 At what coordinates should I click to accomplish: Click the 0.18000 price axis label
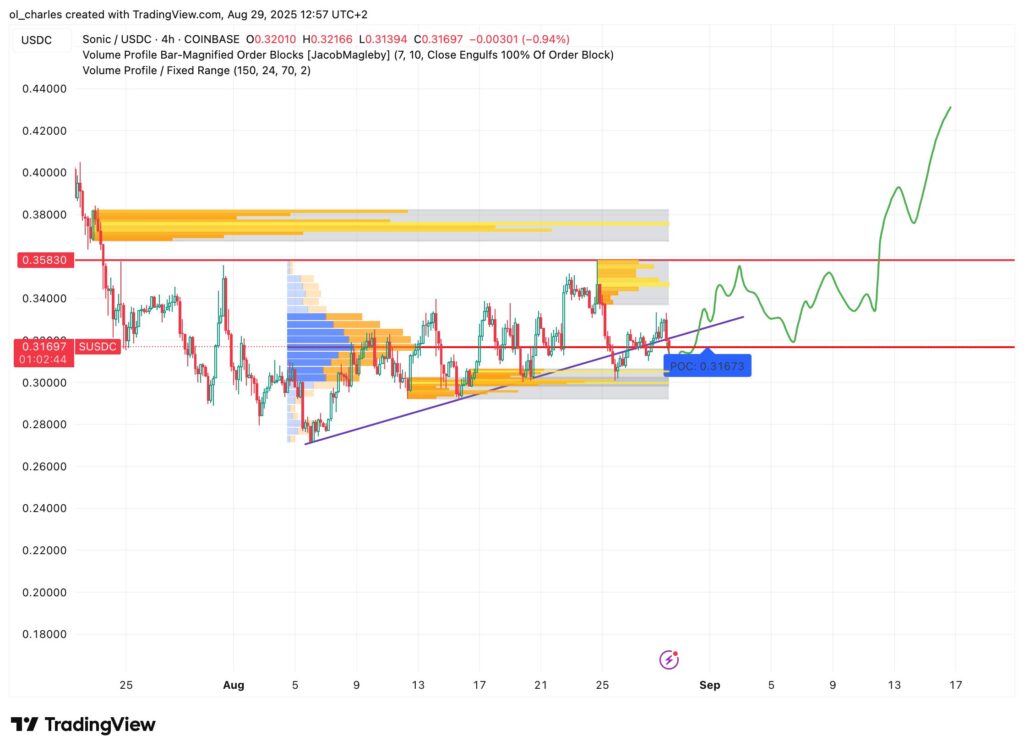coord(43,634)
